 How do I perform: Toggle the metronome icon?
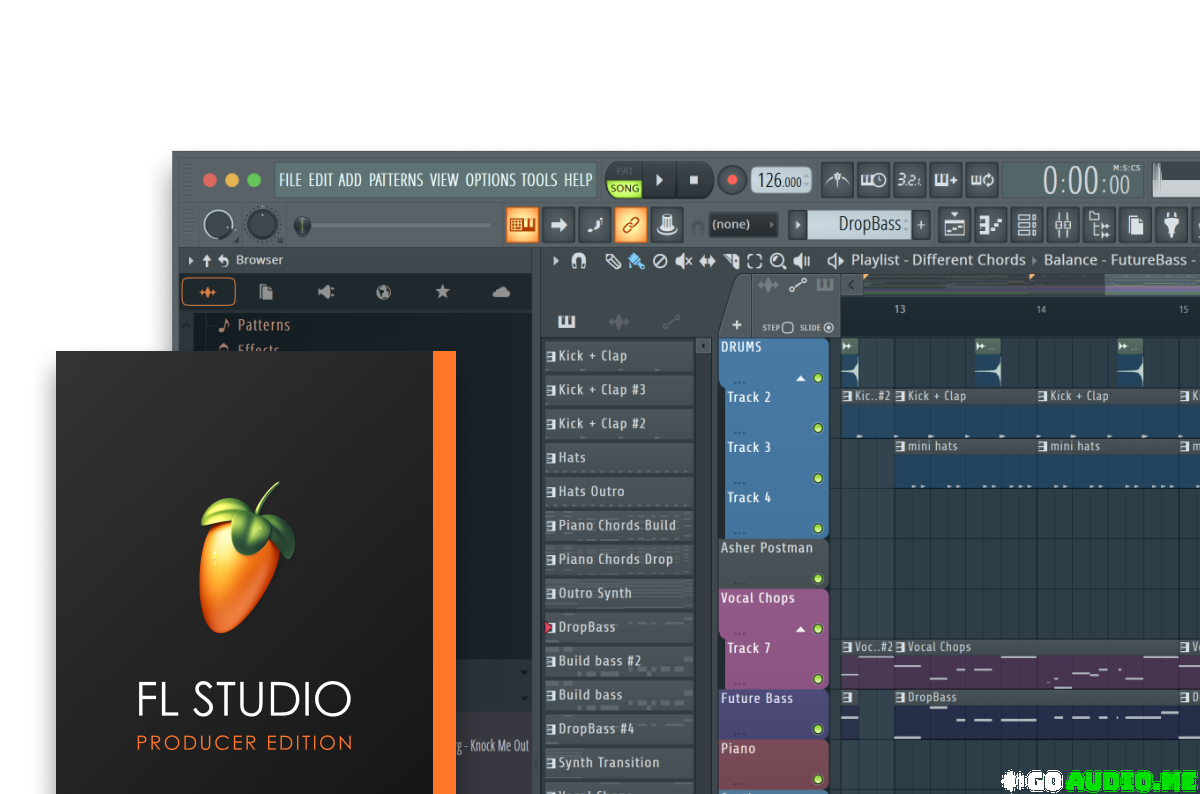pos(837,181)
